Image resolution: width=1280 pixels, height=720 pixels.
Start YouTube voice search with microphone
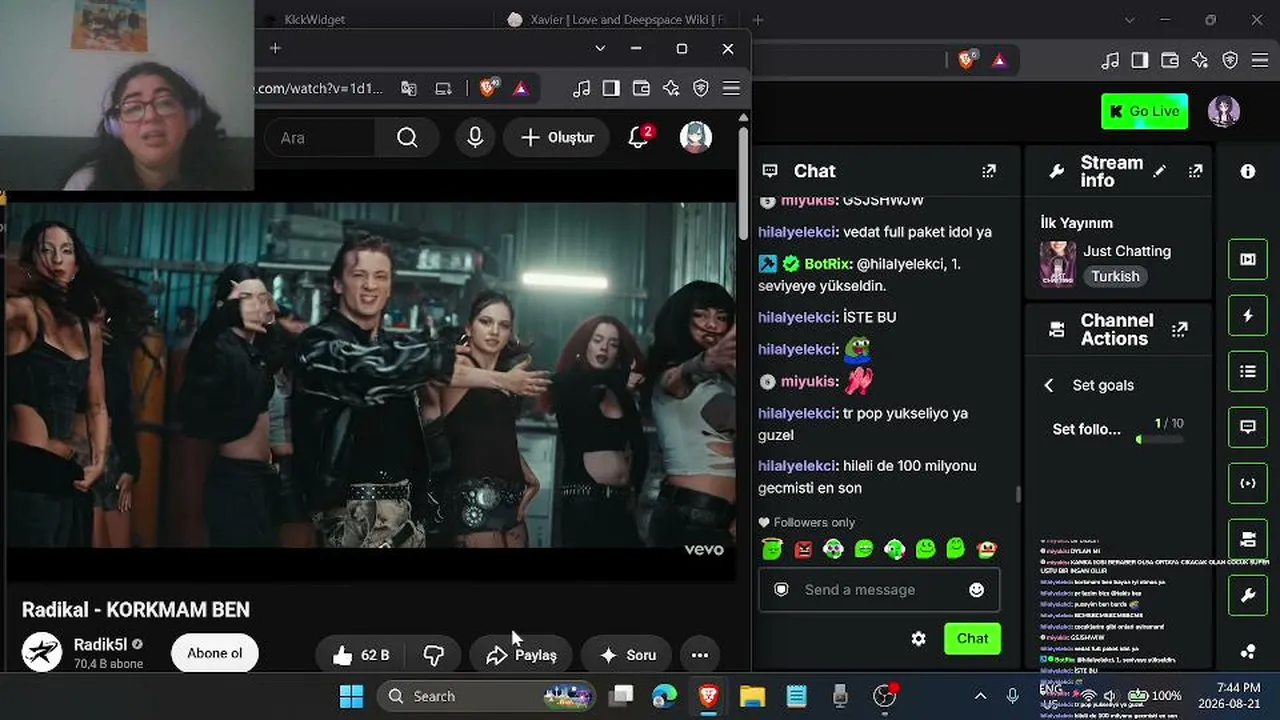[x=475, y=138]
